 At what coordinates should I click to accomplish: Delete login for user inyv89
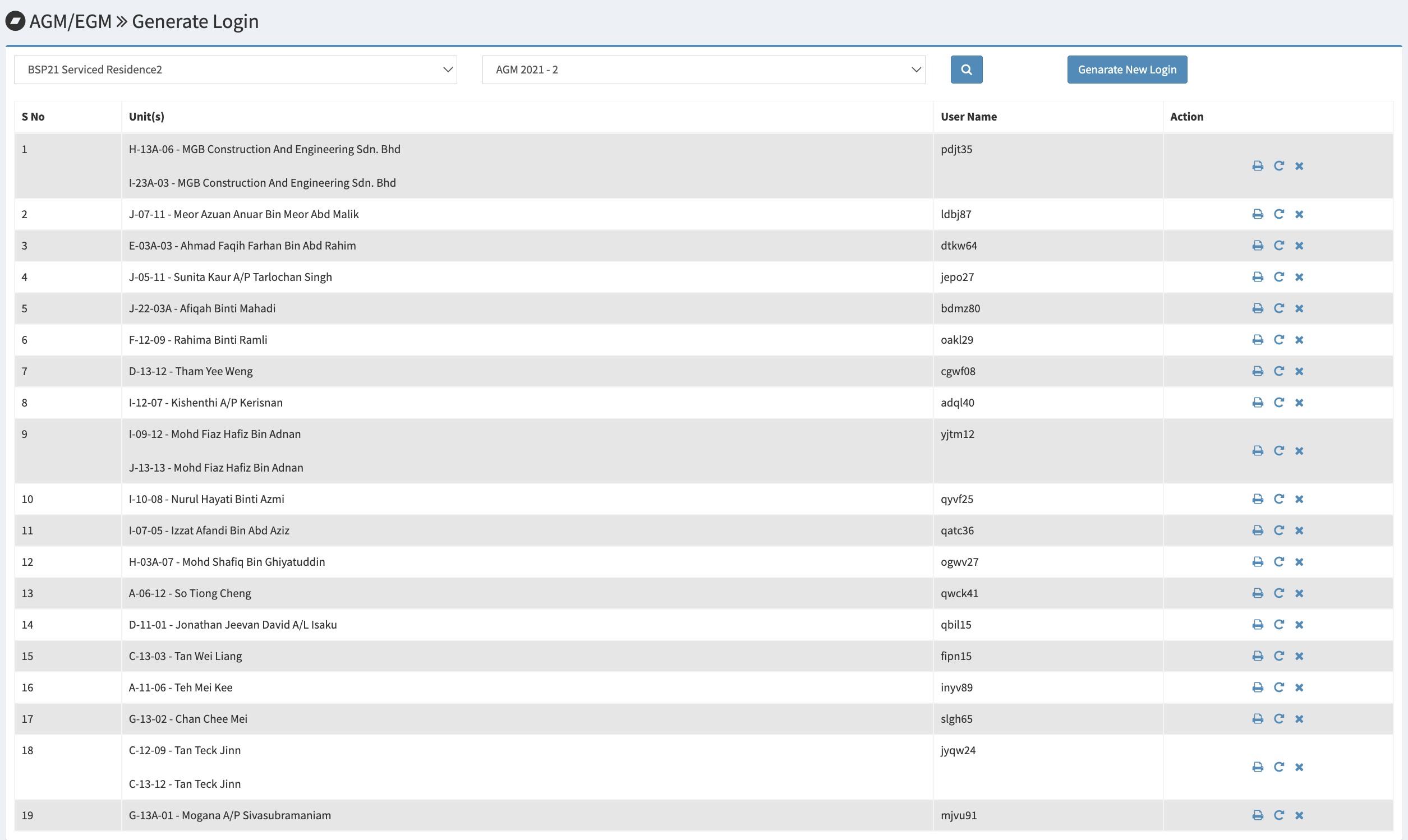coord(1299,687)
